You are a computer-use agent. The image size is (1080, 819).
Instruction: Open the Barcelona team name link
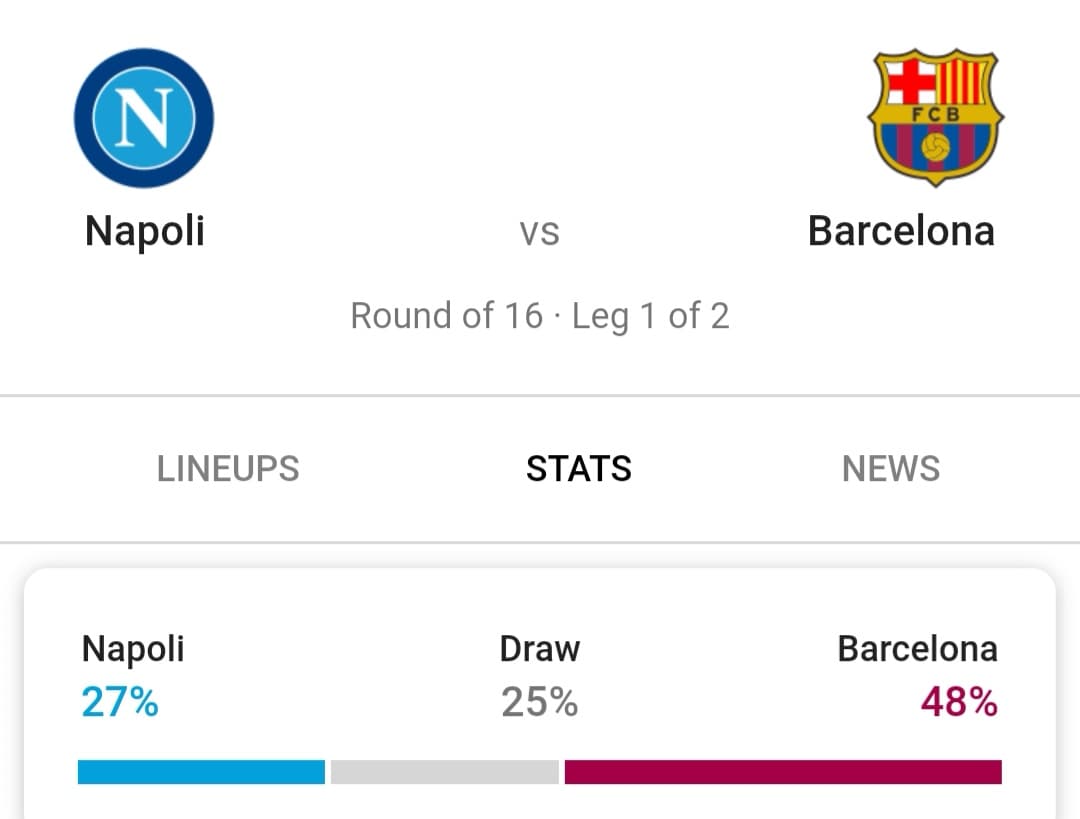tap(901, 231)
